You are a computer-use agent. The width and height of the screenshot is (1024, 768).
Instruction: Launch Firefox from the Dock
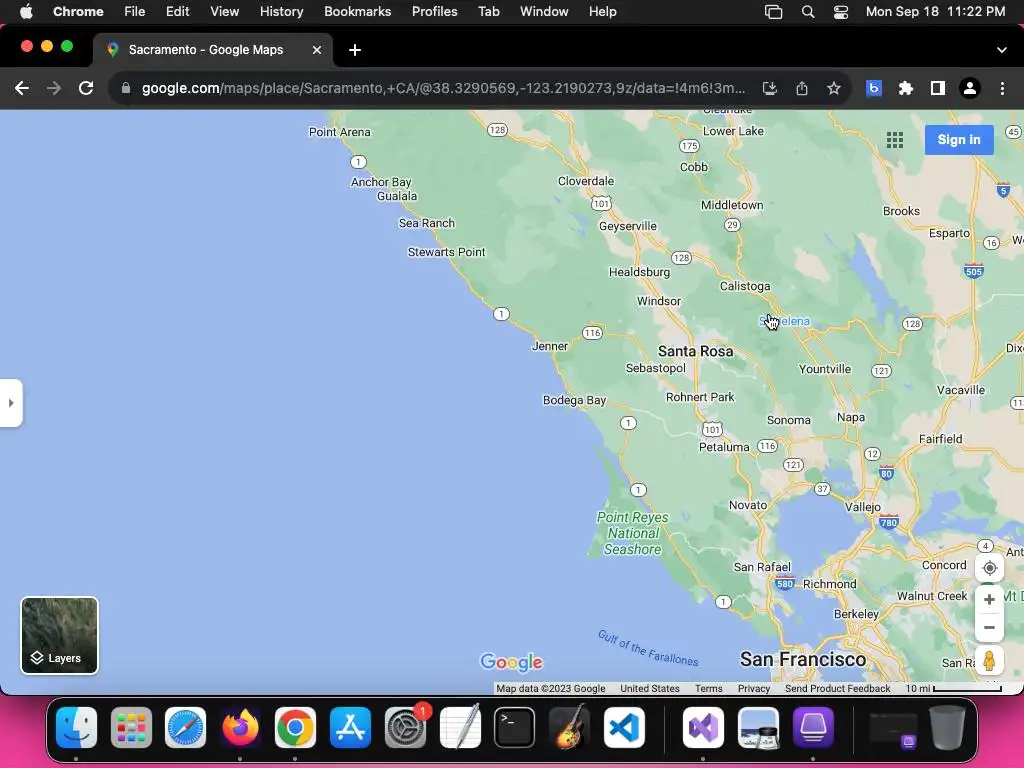point(240,728)
